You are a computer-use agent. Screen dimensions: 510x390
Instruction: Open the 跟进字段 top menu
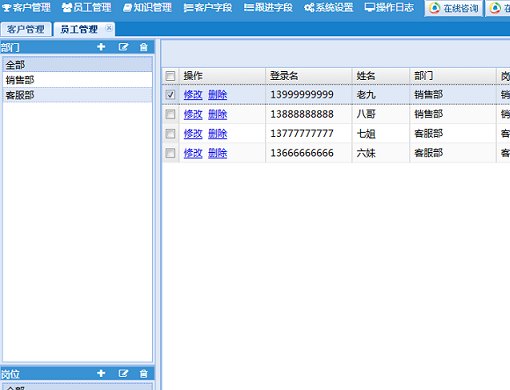pyautogui.click(x=268, y=7)
